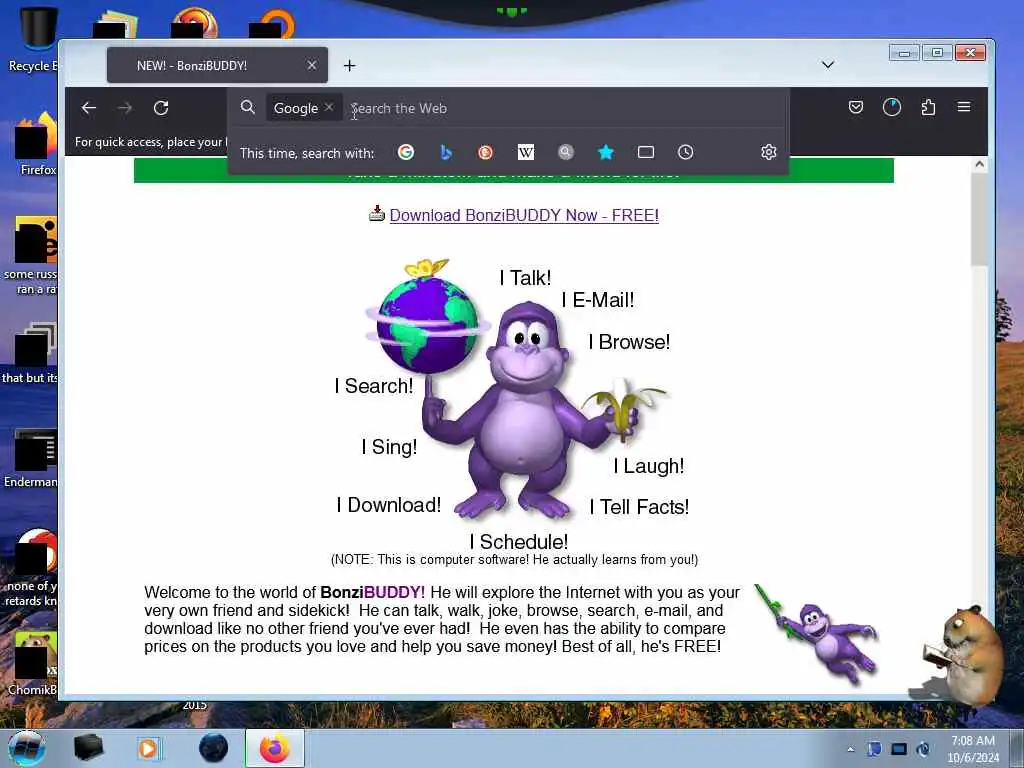Search history with the clock icon
1024x768 pixels.
pyautogui.click(x=685, y=152)
